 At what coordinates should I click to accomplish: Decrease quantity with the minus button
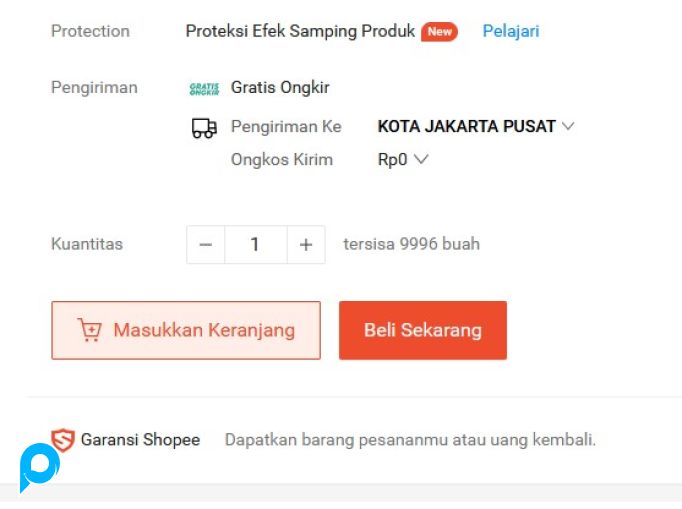click(x=206, y=244)
